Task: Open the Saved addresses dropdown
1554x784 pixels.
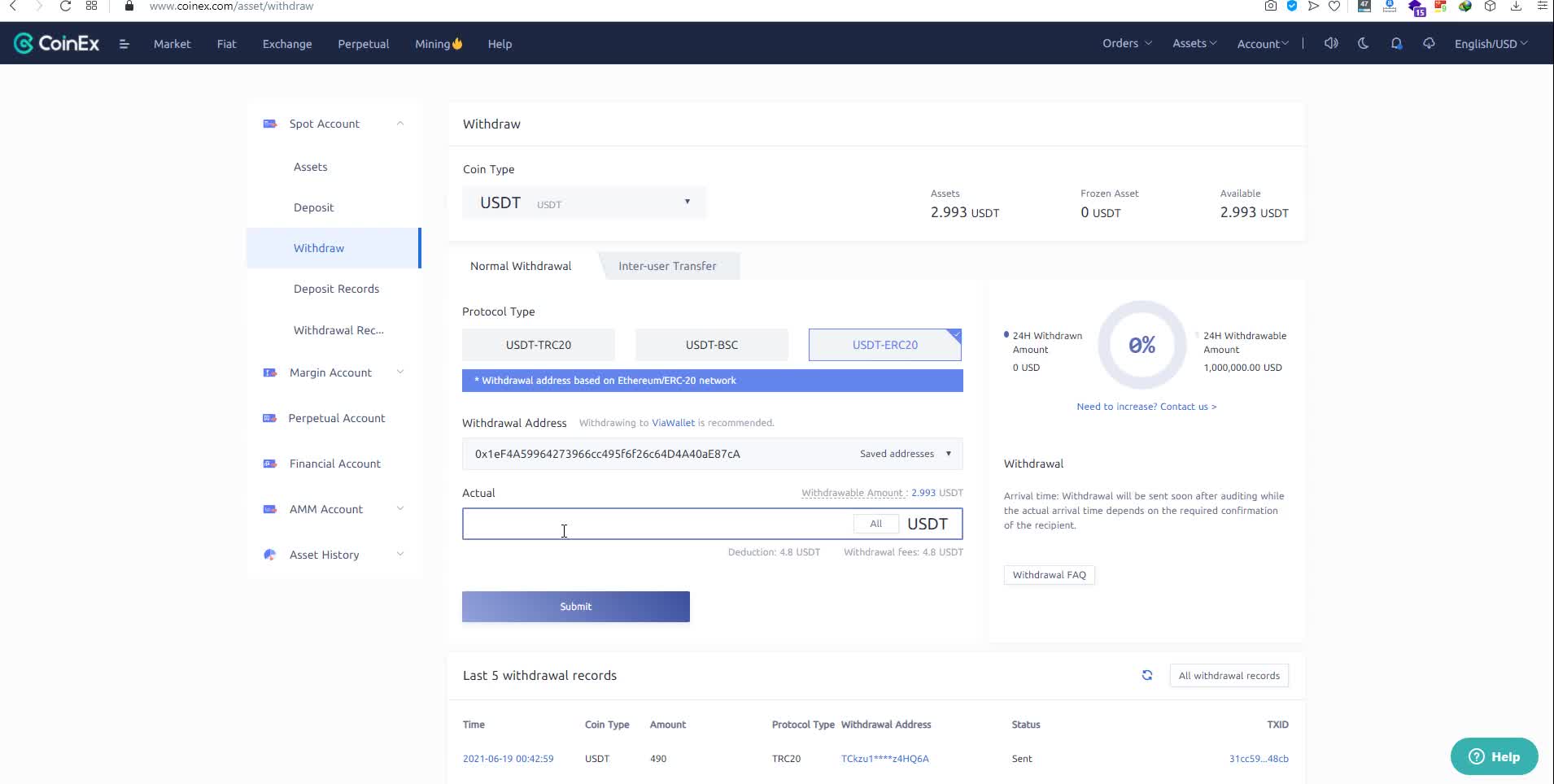Action: click(905, 454)
